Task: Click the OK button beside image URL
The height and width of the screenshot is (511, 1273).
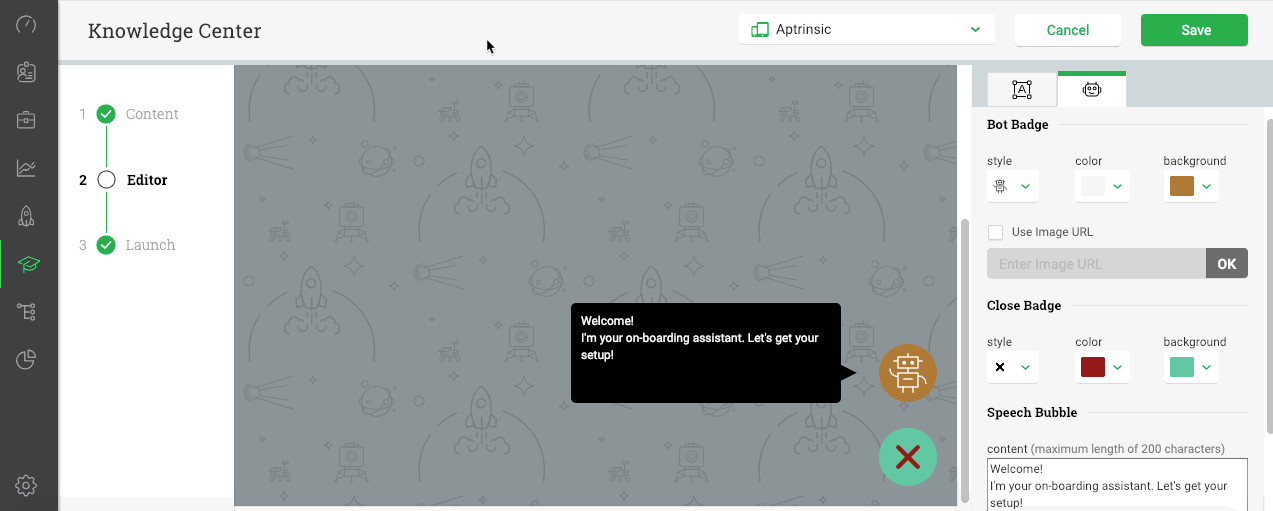Action: (x=1227, y=264)
